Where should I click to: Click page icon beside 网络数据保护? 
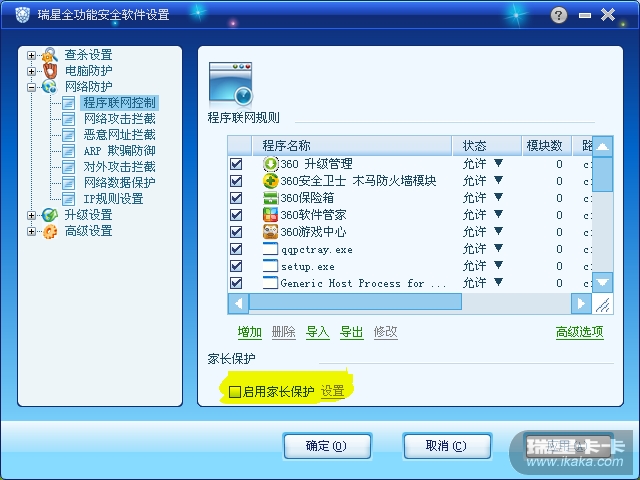(x=68, y=182)
